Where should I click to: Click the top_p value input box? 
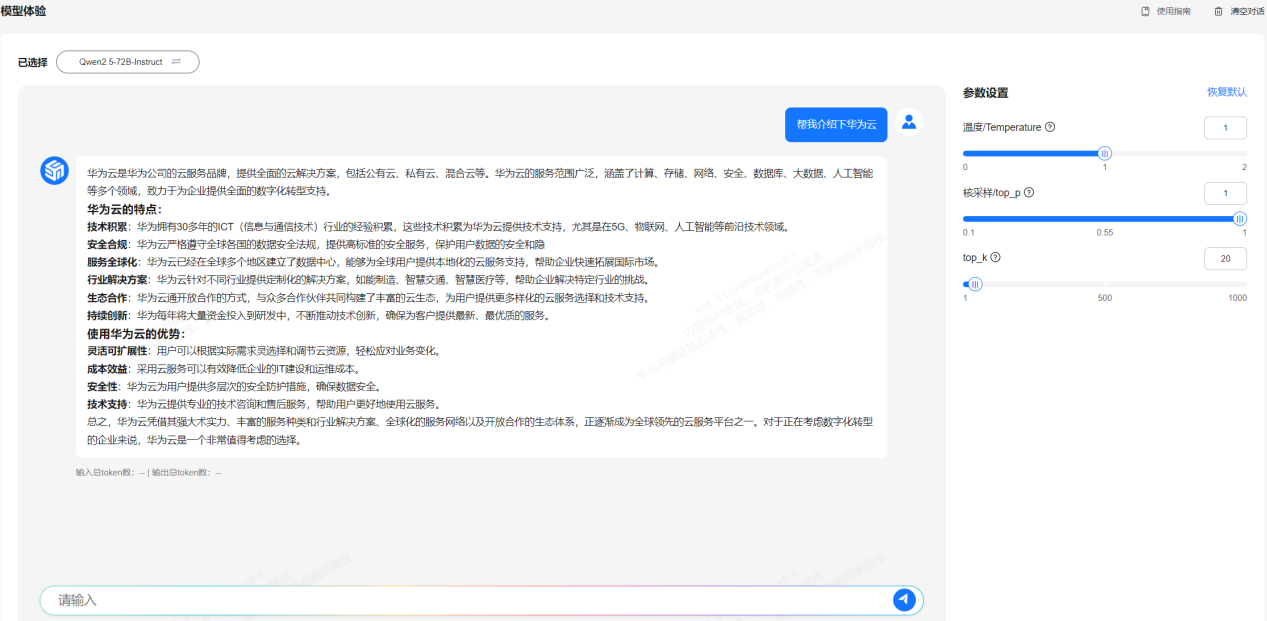tap(1226, 193)
